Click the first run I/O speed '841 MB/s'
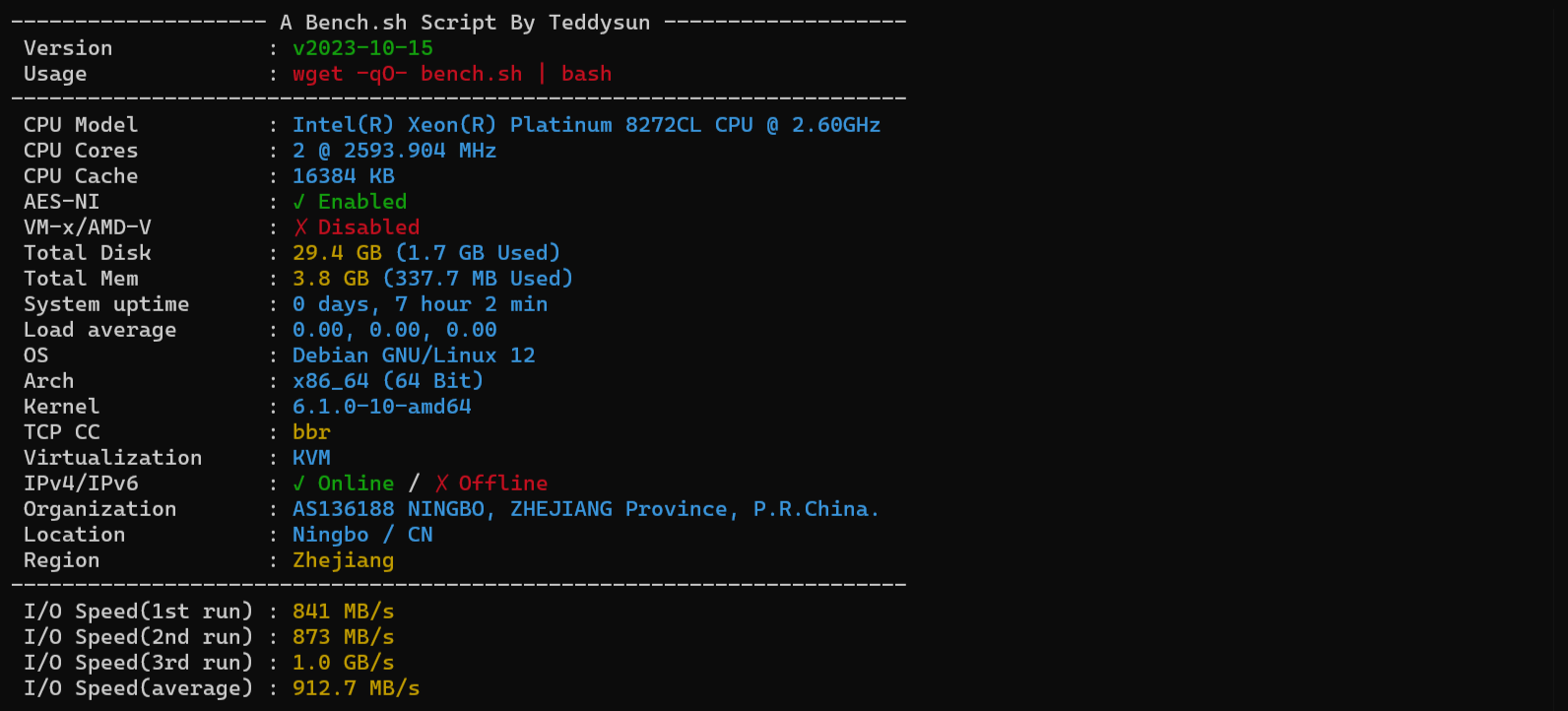This screenshot has width=1568, height=711. tap(344, 612)
